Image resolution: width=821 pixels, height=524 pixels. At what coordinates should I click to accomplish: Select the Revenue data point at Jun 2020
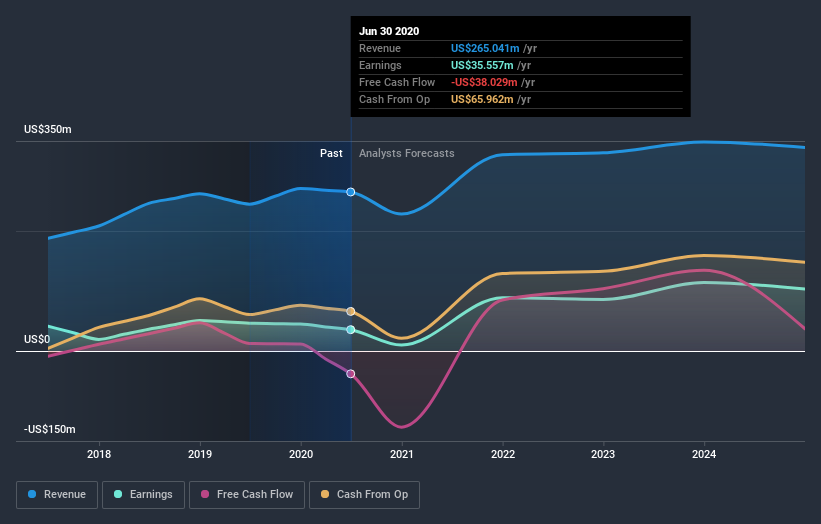[x=351, y=192]
